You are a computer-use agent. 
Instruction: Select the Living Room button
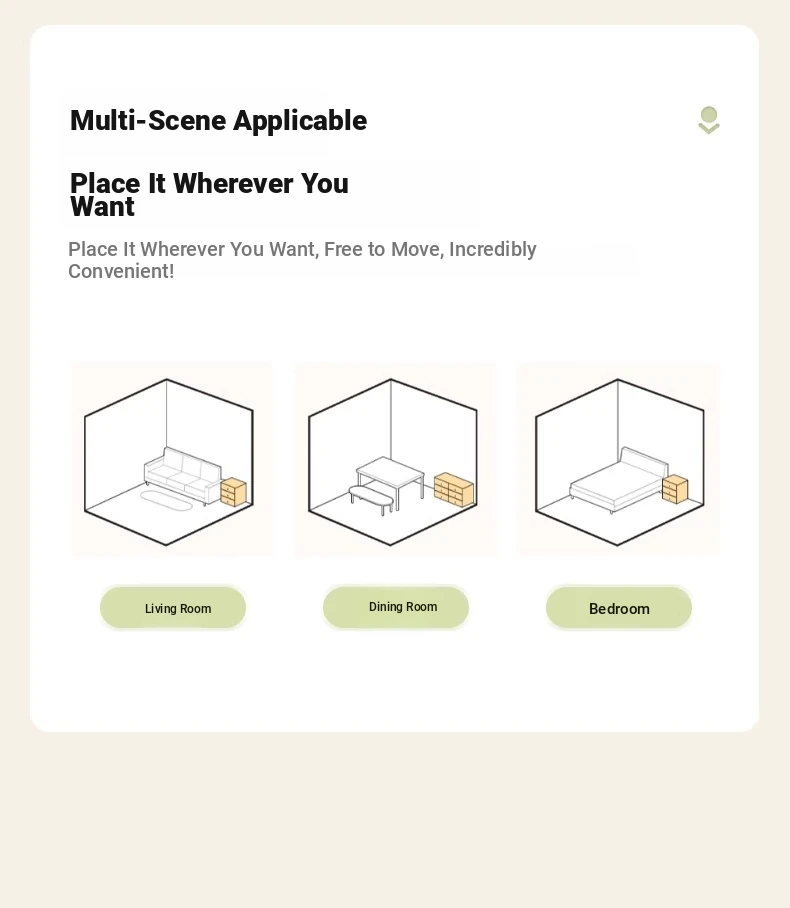[x=173, y=607]
